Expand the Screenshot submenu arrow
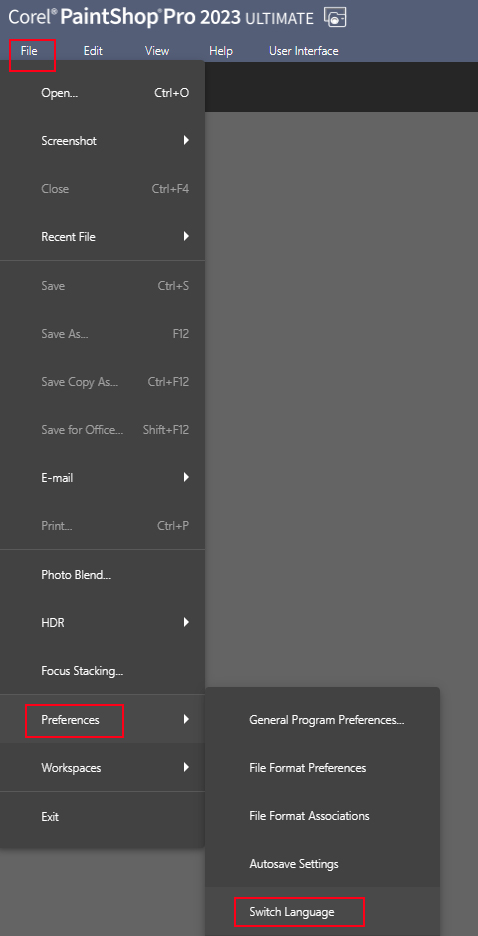This screenshot has width=478, height=936. (186, 141)
